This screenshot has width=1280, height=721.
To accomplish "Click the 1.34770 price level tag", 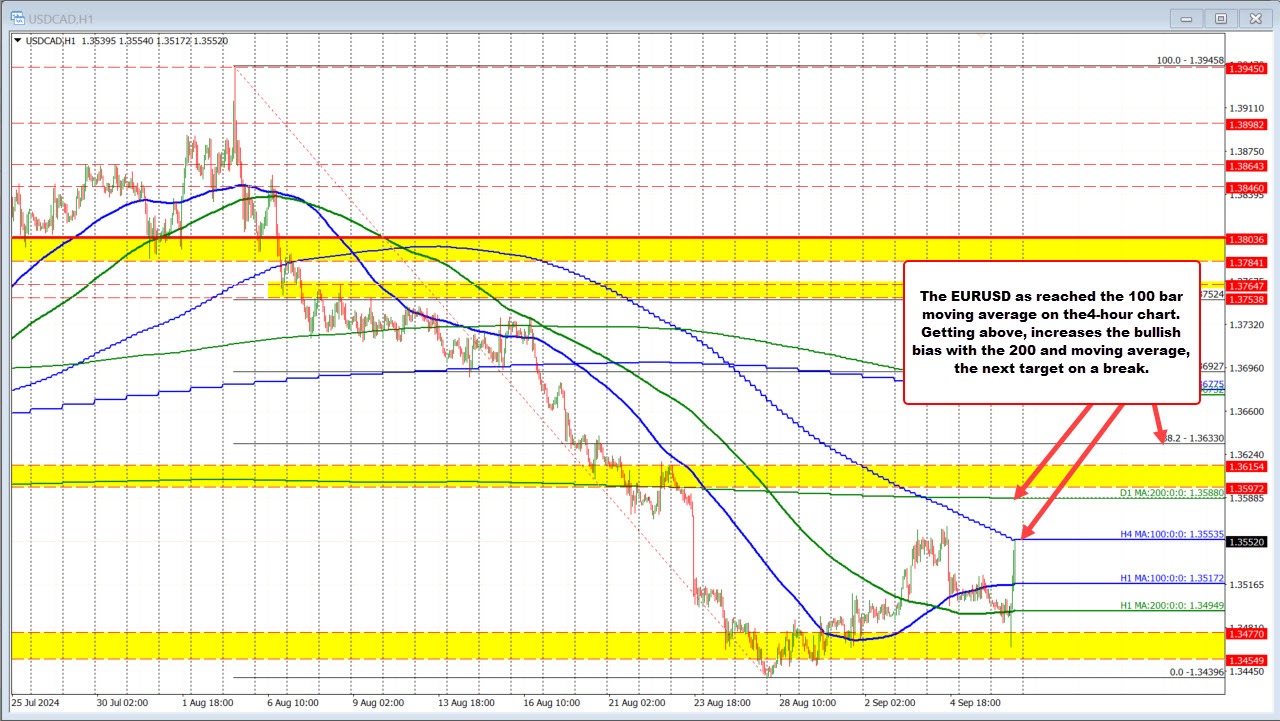I will coord(1246,634).
